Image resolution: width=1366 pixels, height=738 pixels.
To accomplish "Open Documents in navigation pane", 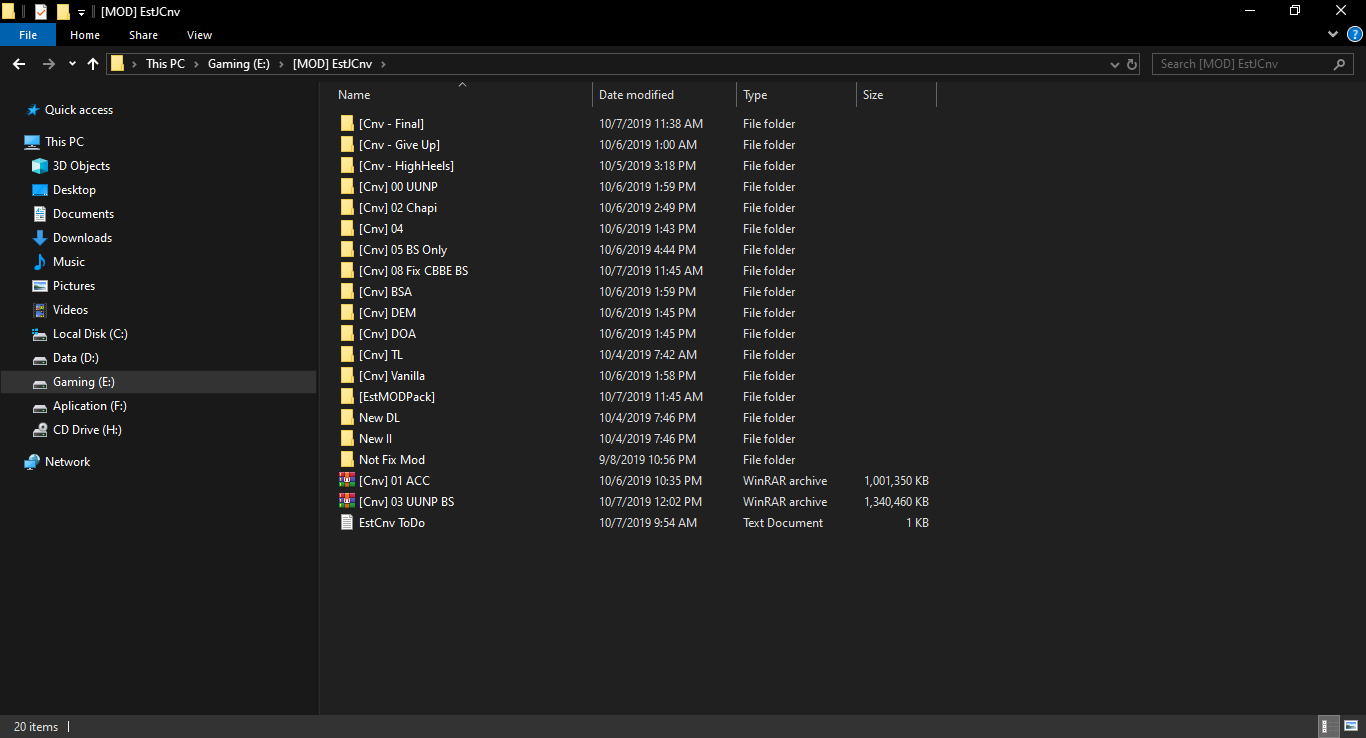I will 83,214.
